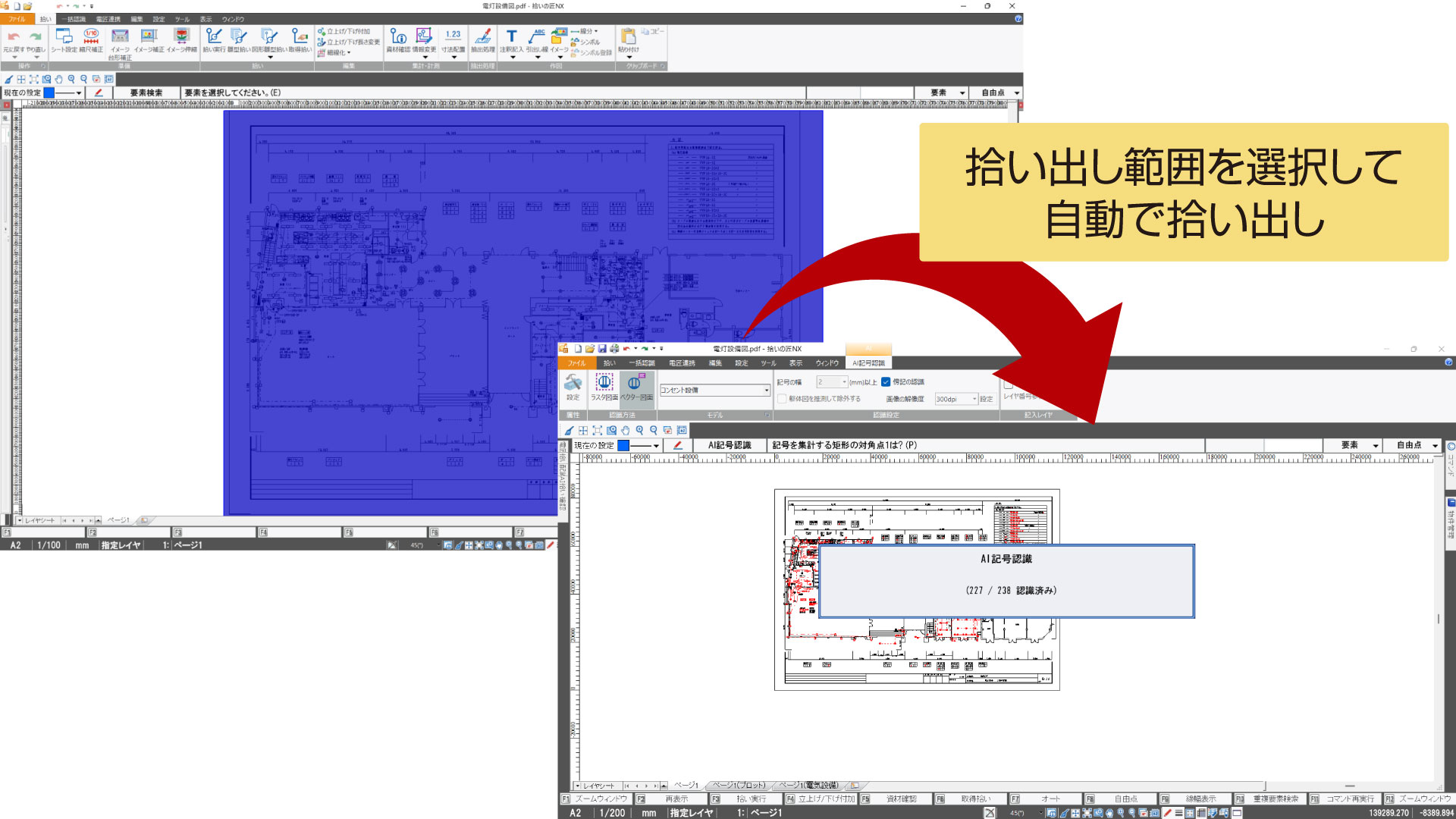Select ラスタ図面 recognition method
The height and width of the screenshot is (819, 1456).
click(x=604, y=387)
